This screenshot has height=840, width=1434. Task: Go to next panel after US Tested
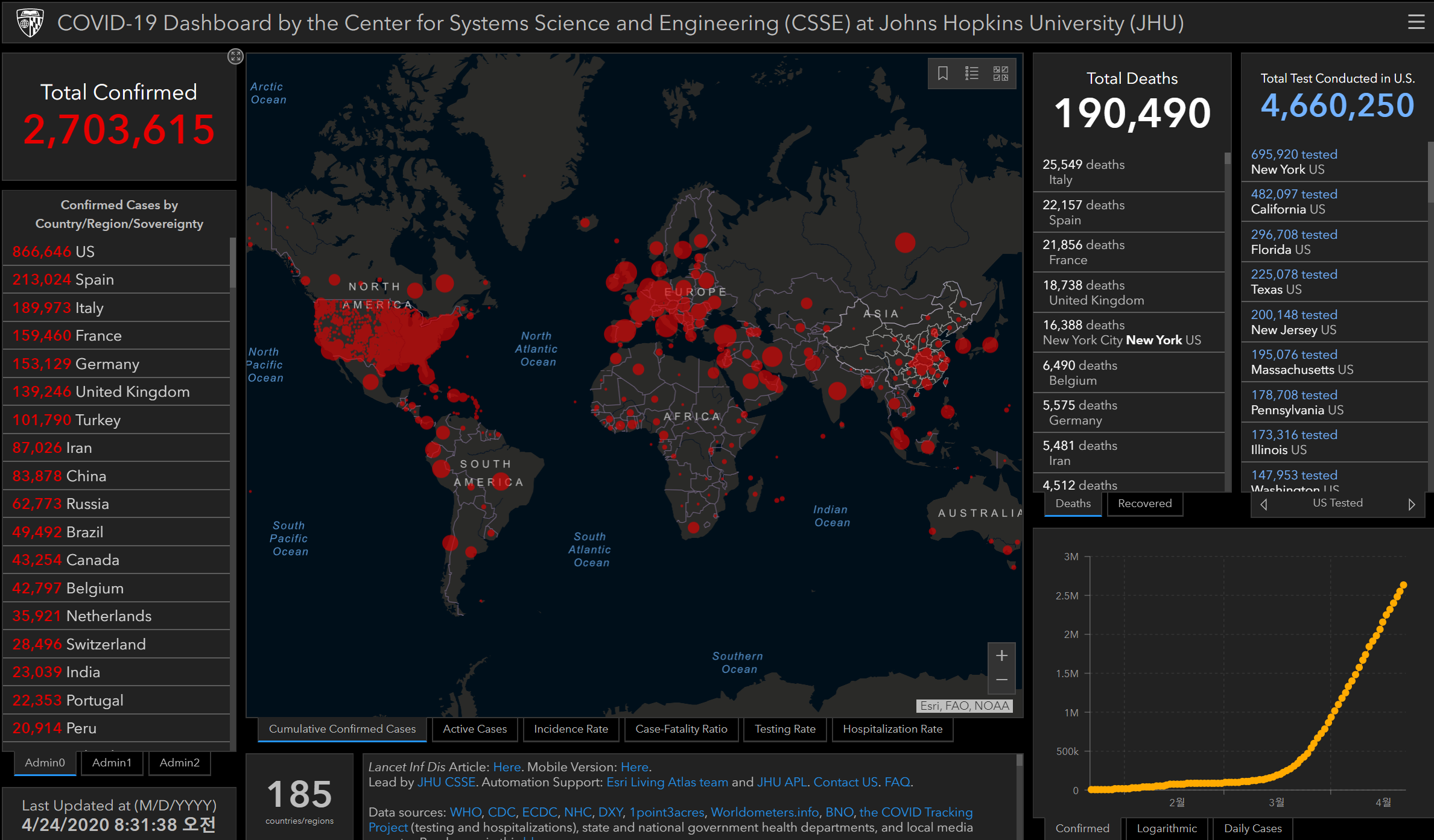pos(1411,504)
